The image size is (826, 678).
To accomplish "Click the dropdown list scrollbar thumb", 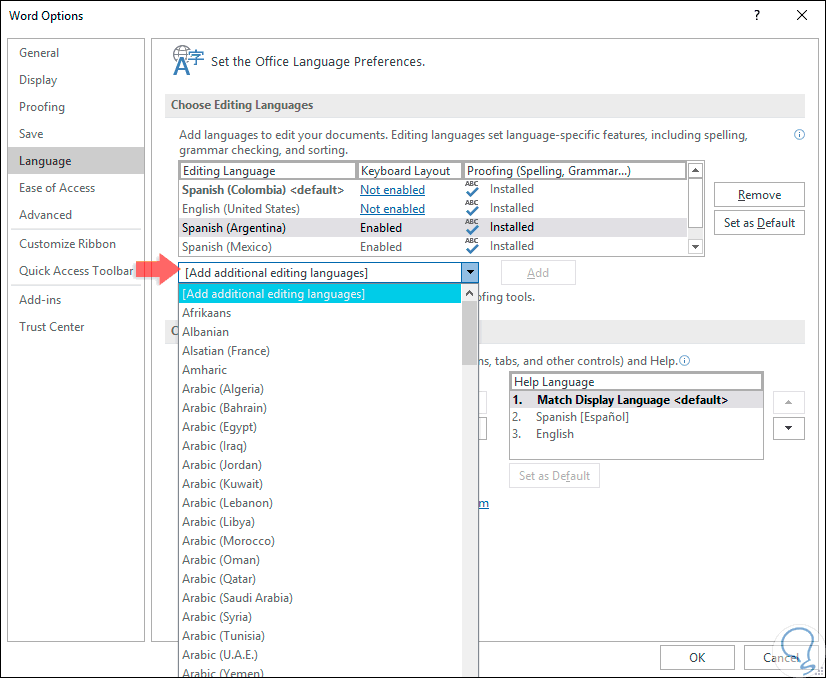I will [469, 333].
